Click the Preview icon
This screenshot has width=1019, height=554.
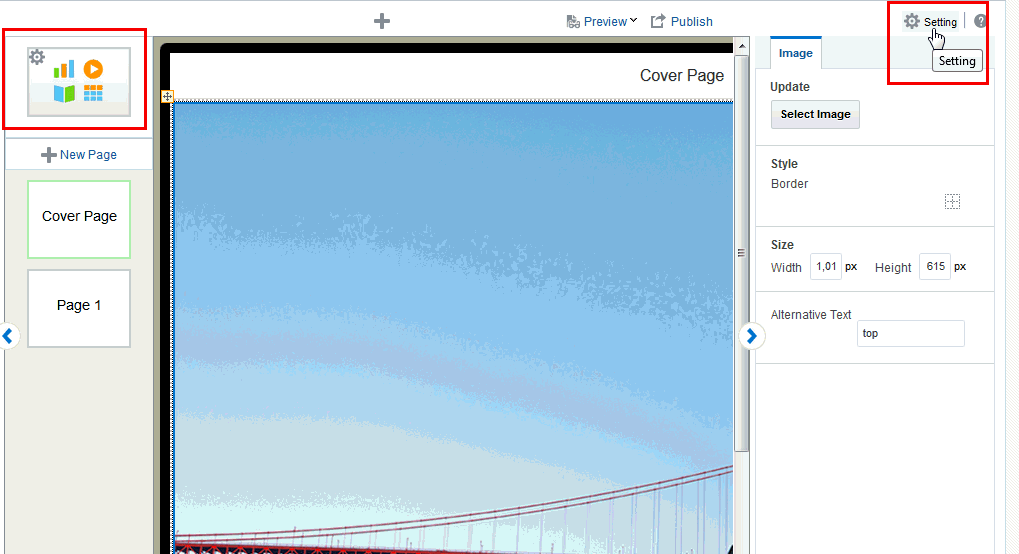tap(573, 22)
